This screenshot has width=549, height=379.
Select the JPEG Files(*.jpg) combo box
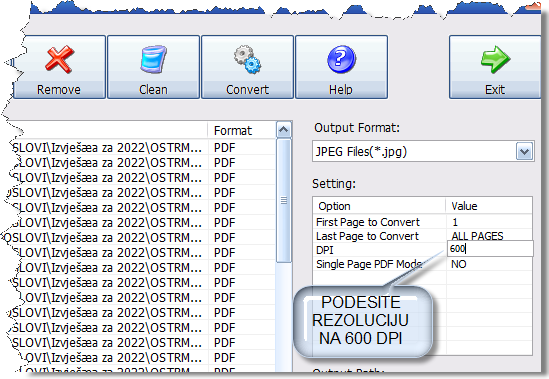click(x=423, y=152)
